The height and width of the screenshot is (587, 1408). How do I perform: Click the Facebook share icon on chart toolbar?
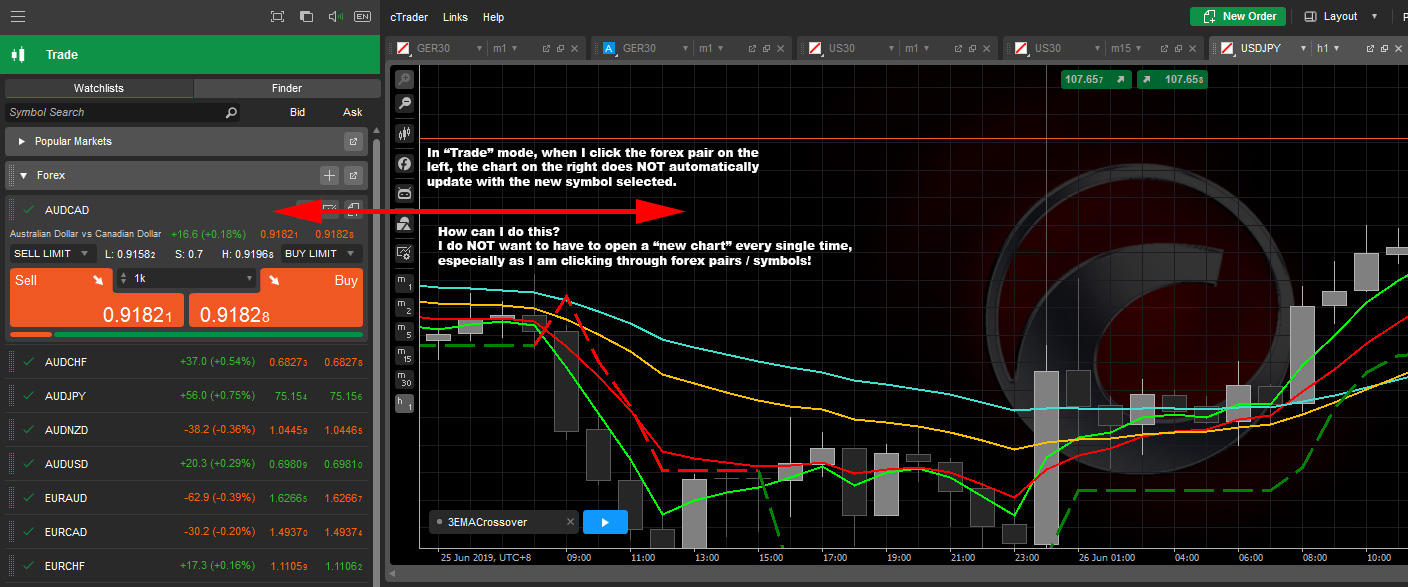[x=405, y=163]
